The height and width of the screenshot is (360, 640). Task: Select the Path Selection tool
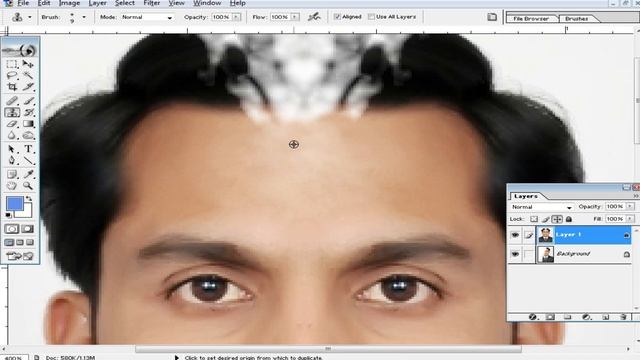tap(12, 149)
